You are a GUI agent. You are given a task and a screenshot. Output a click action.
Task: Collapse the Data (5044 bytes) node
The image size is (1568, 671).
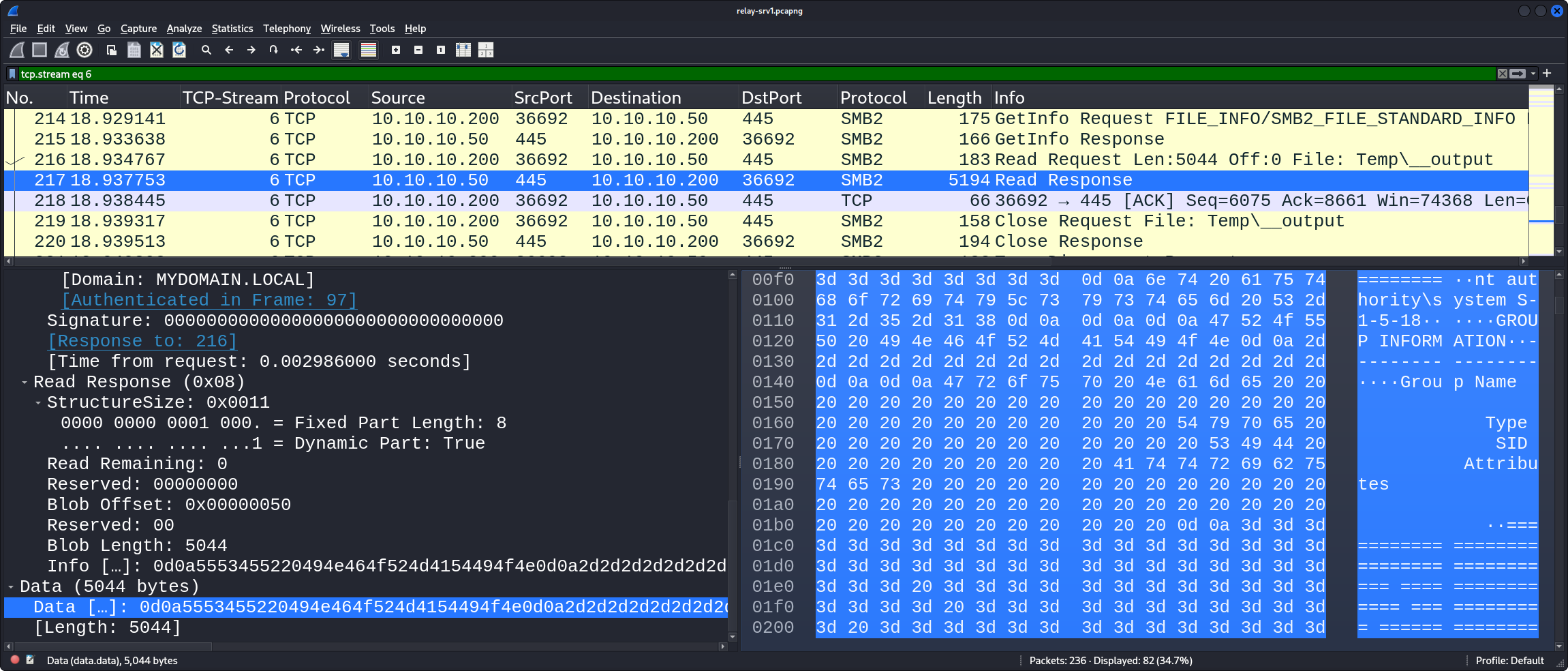[x=11, y=586]
